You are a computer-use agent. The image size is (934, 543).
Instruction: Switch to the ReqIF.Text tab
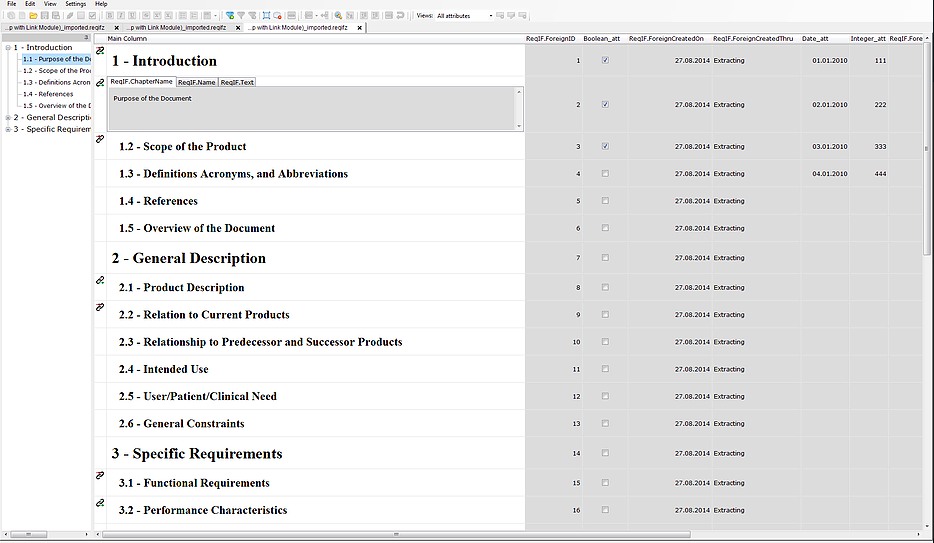click(237, 82)
